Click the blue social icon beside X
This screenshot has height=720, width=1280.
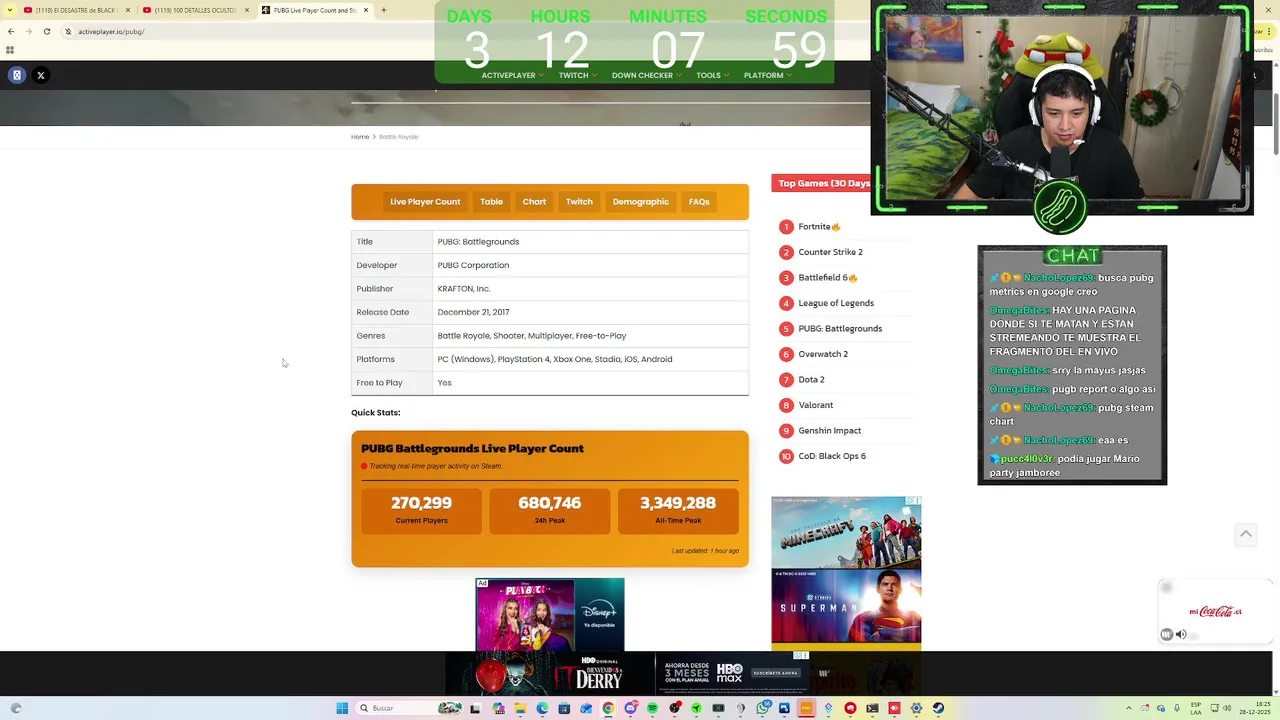(17, 75)
